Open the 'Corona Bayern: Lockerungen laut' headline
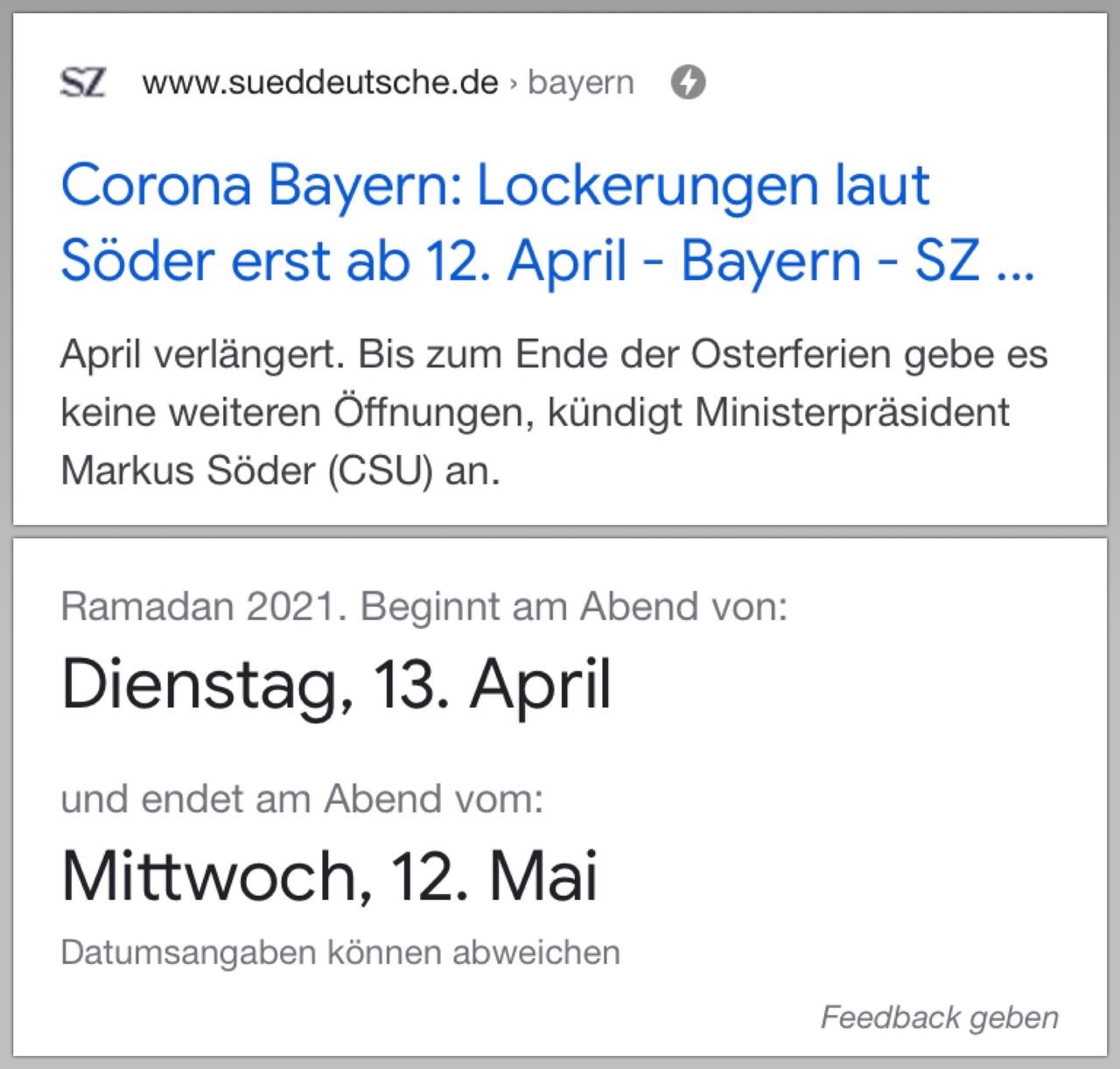The width and height of the screenshot is (1120, 1069). coord(495,186)
